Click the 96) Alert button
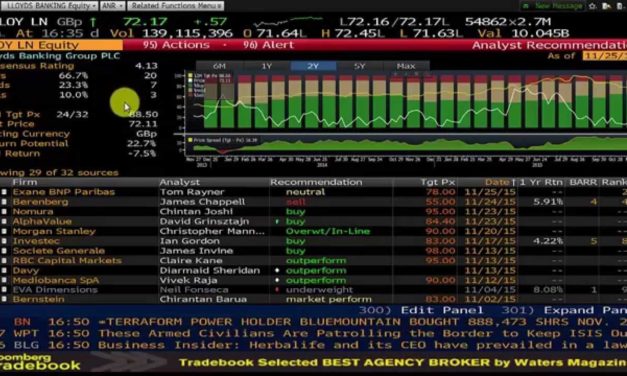The height and width of the screenshot is (376, 627). pos(268,45)
